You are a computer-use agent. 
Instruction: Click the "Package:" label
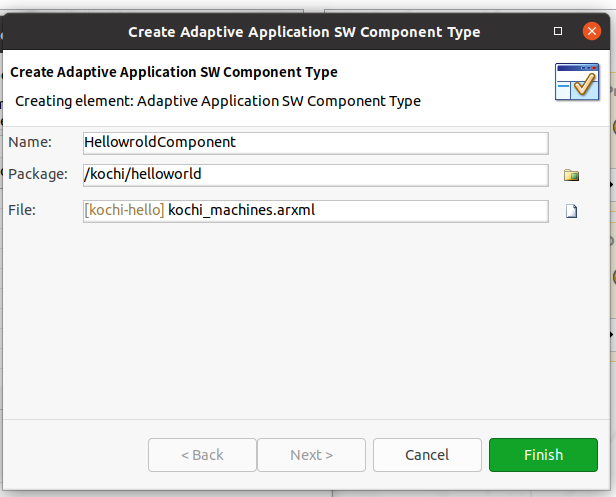pos(38,174)
